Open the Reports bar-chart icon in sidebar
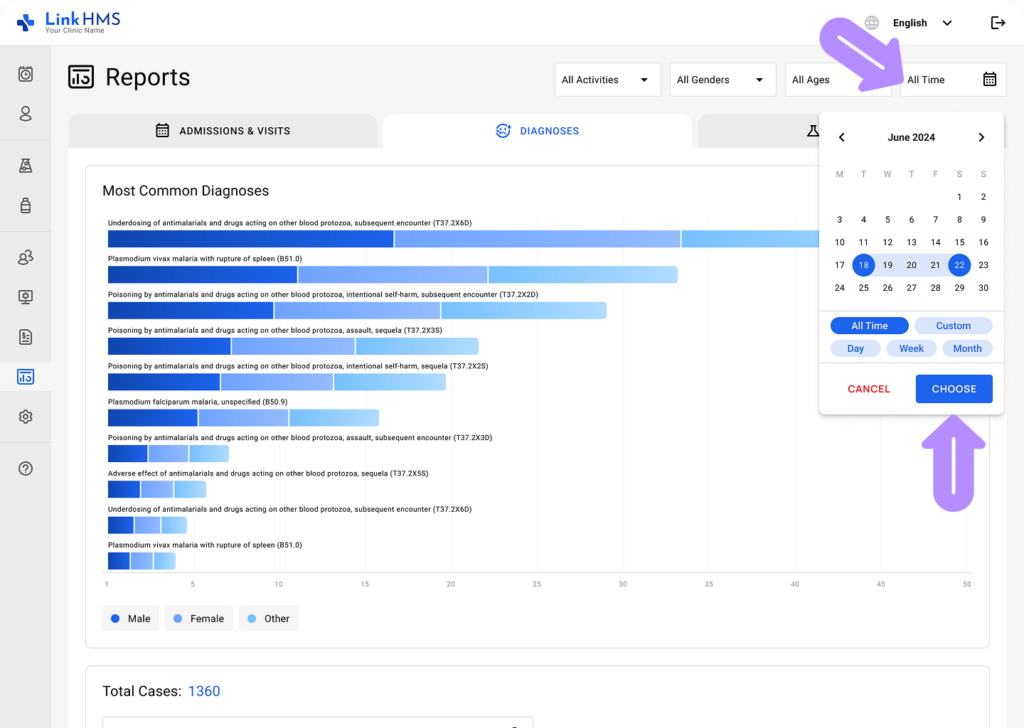The height and width of the screenshot is (728, 1024). [x=25, y=377]
